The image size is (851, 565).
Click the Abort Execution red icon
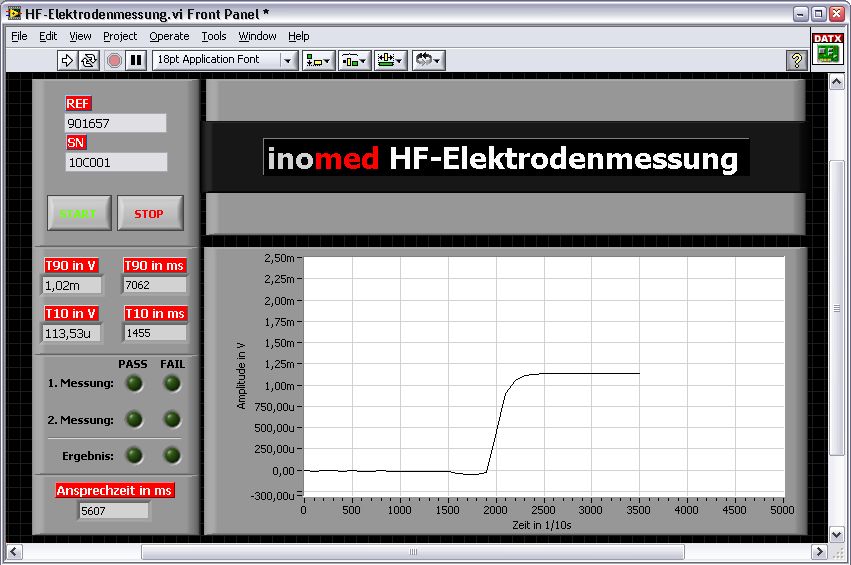[114, 60]
